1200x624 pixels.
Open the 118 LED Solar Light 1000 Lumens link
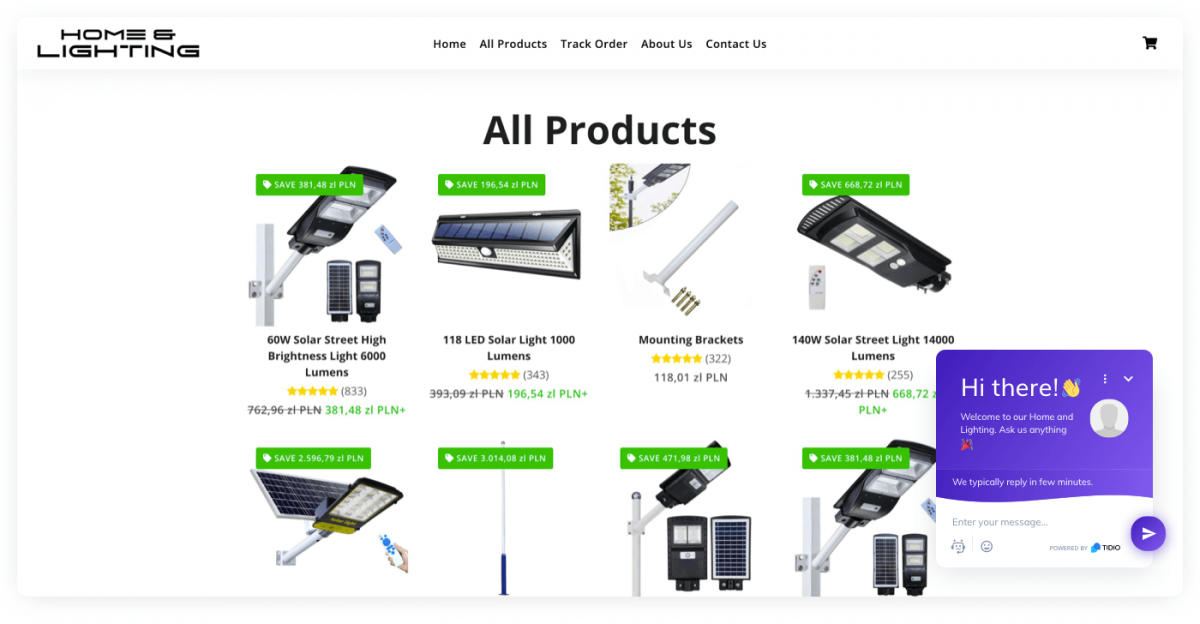click(x=509, y=348)
